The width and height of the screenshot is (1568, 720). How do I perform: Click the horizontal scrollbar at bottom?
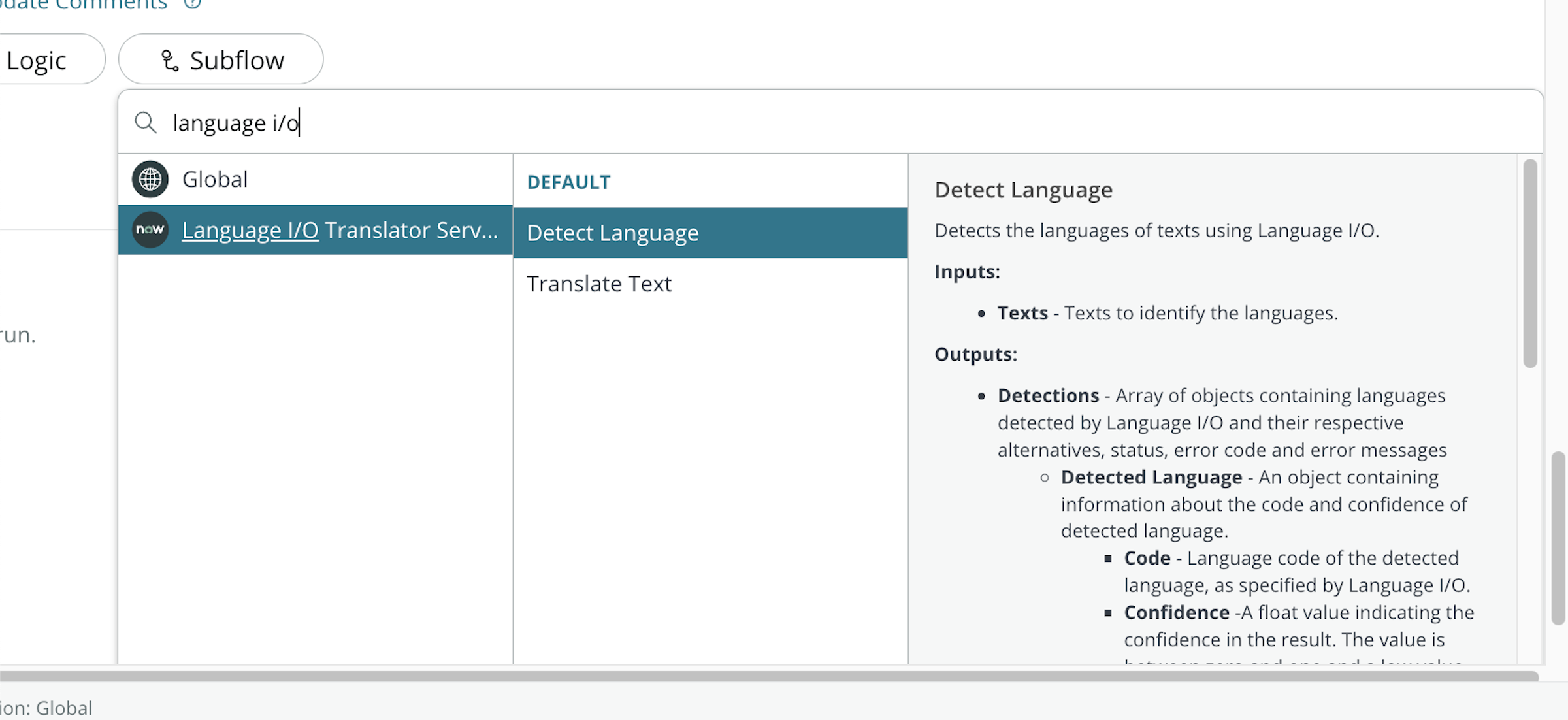click(x=768, y=676)
